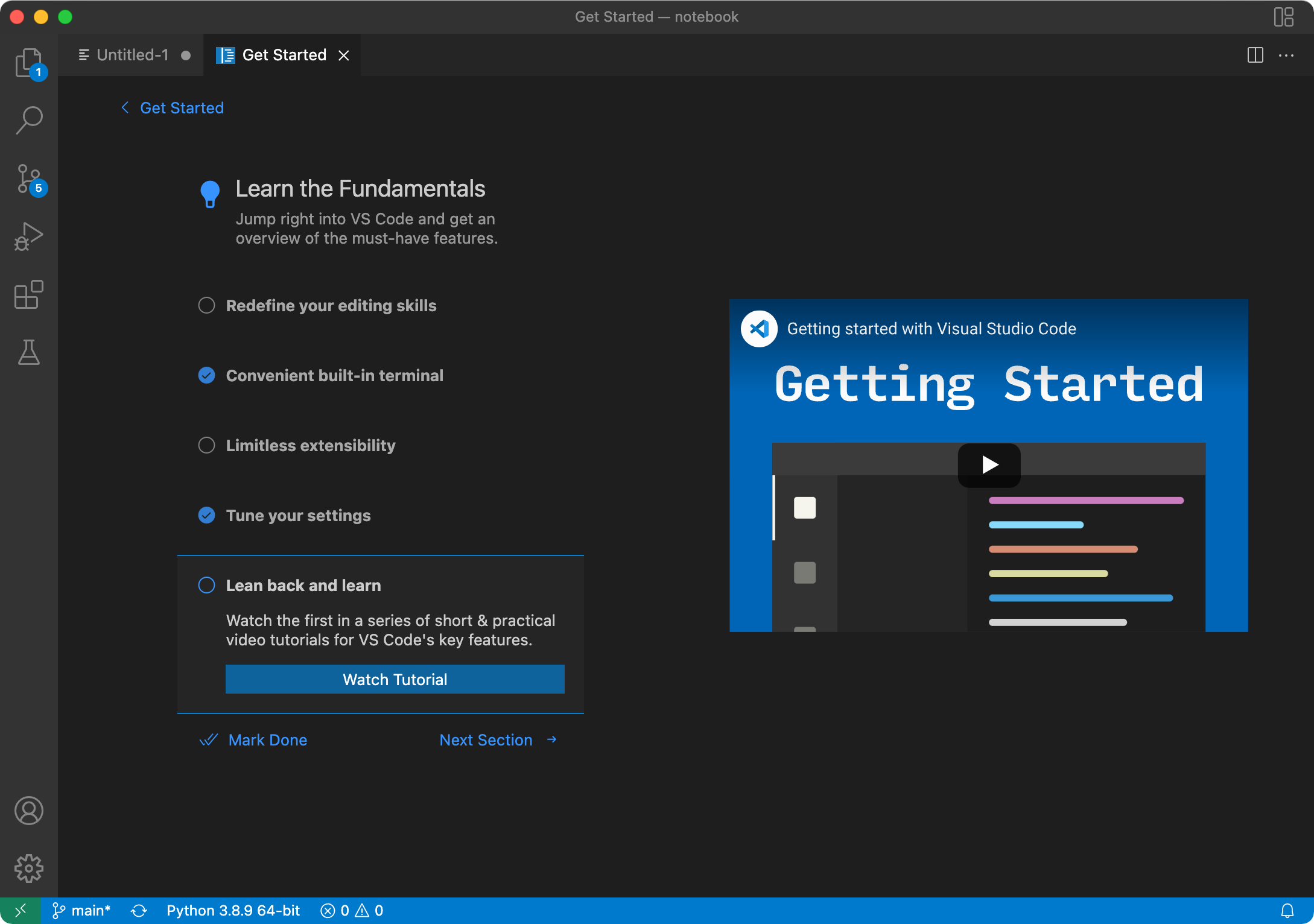Switch to the Untitled-1 tab
The image size is (1314, 924).
[132, 55]
